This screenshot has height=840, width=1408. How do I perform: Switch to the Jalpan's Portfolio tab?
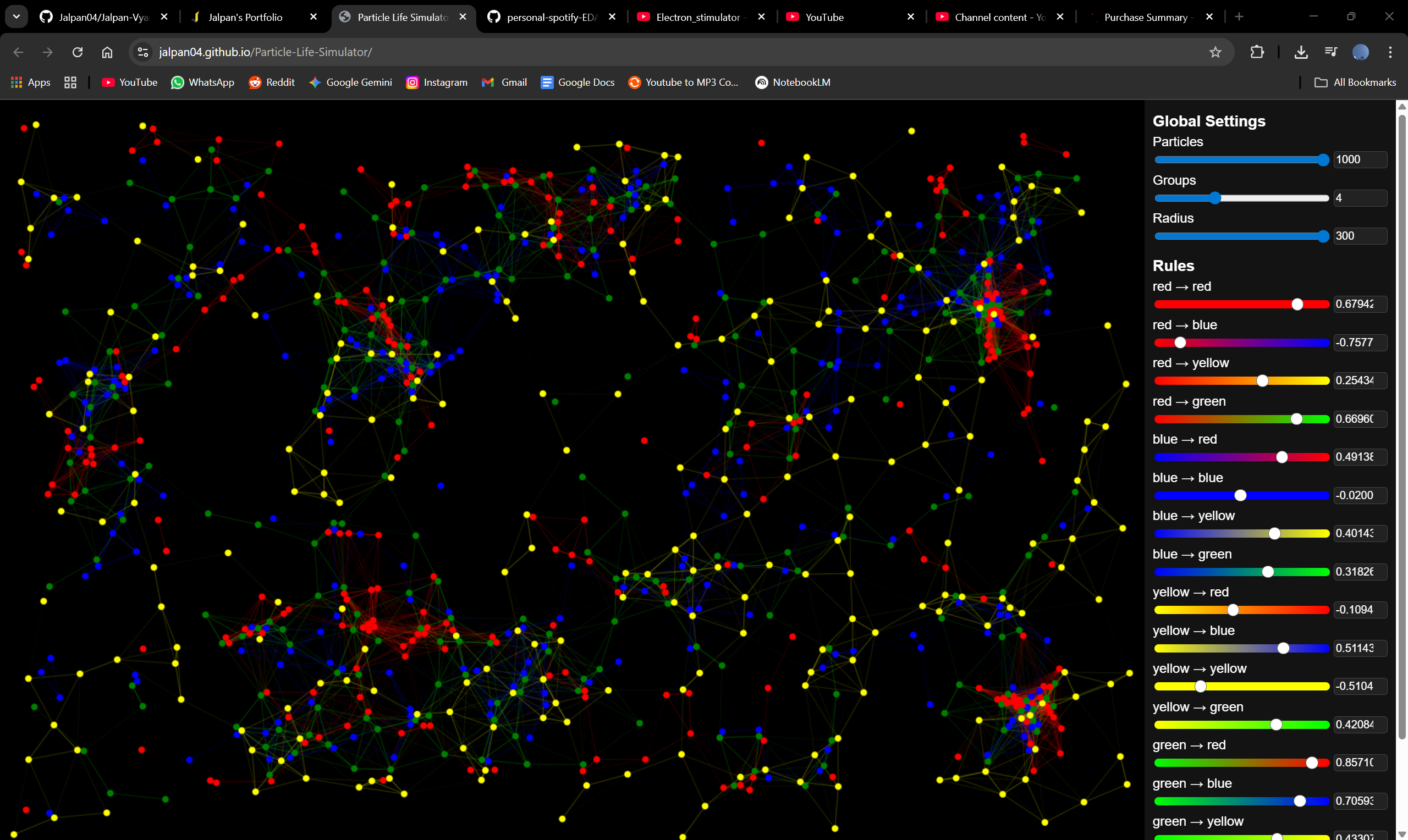click(x=254, y=17)
